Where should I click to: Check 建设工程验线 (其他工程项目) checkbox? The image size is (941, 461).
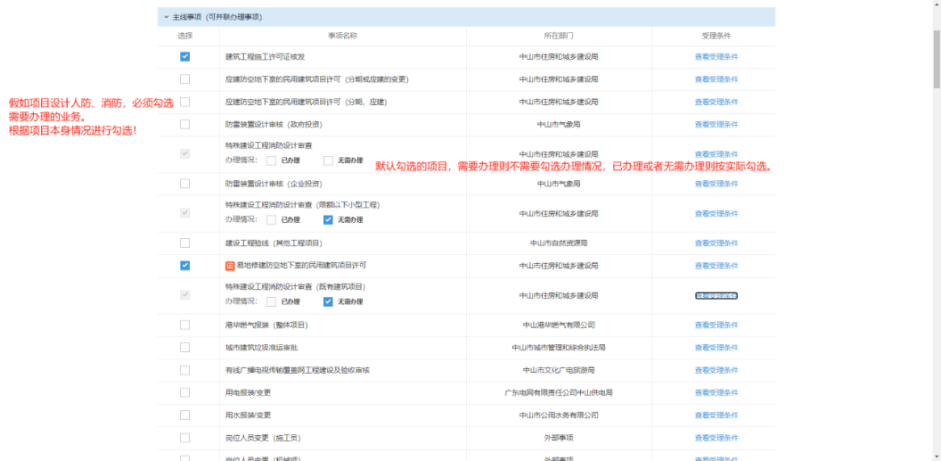click(x=185, y=243)
